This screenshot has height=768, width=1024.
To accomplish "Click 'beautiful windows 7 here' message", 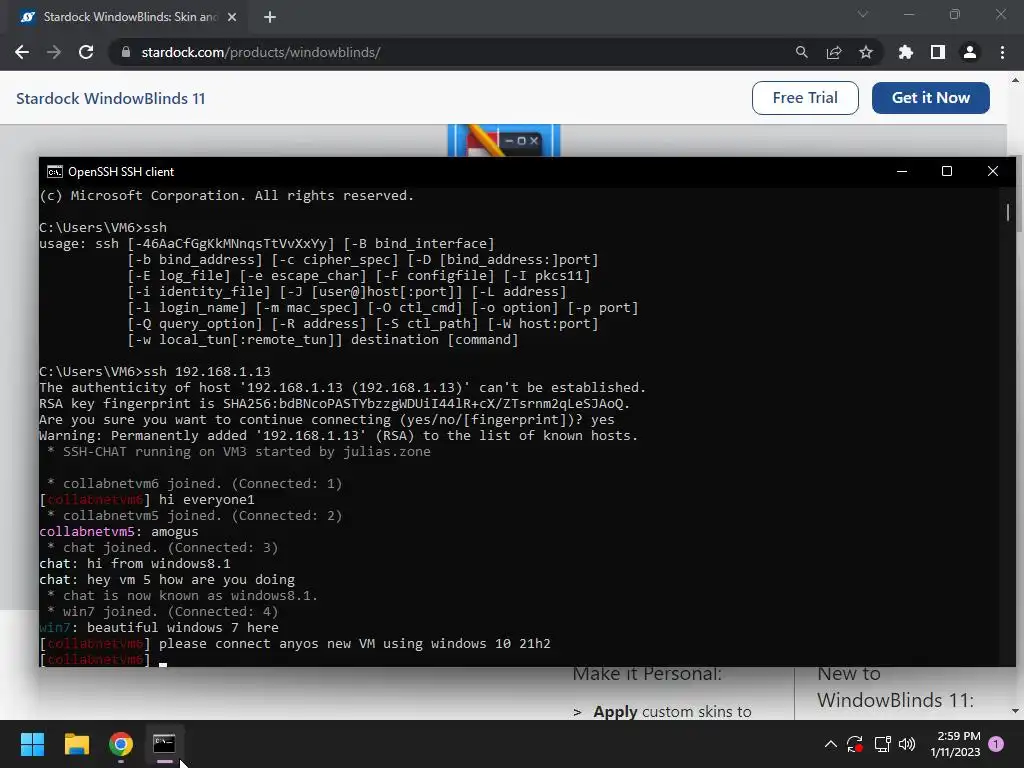I will 183,628.
